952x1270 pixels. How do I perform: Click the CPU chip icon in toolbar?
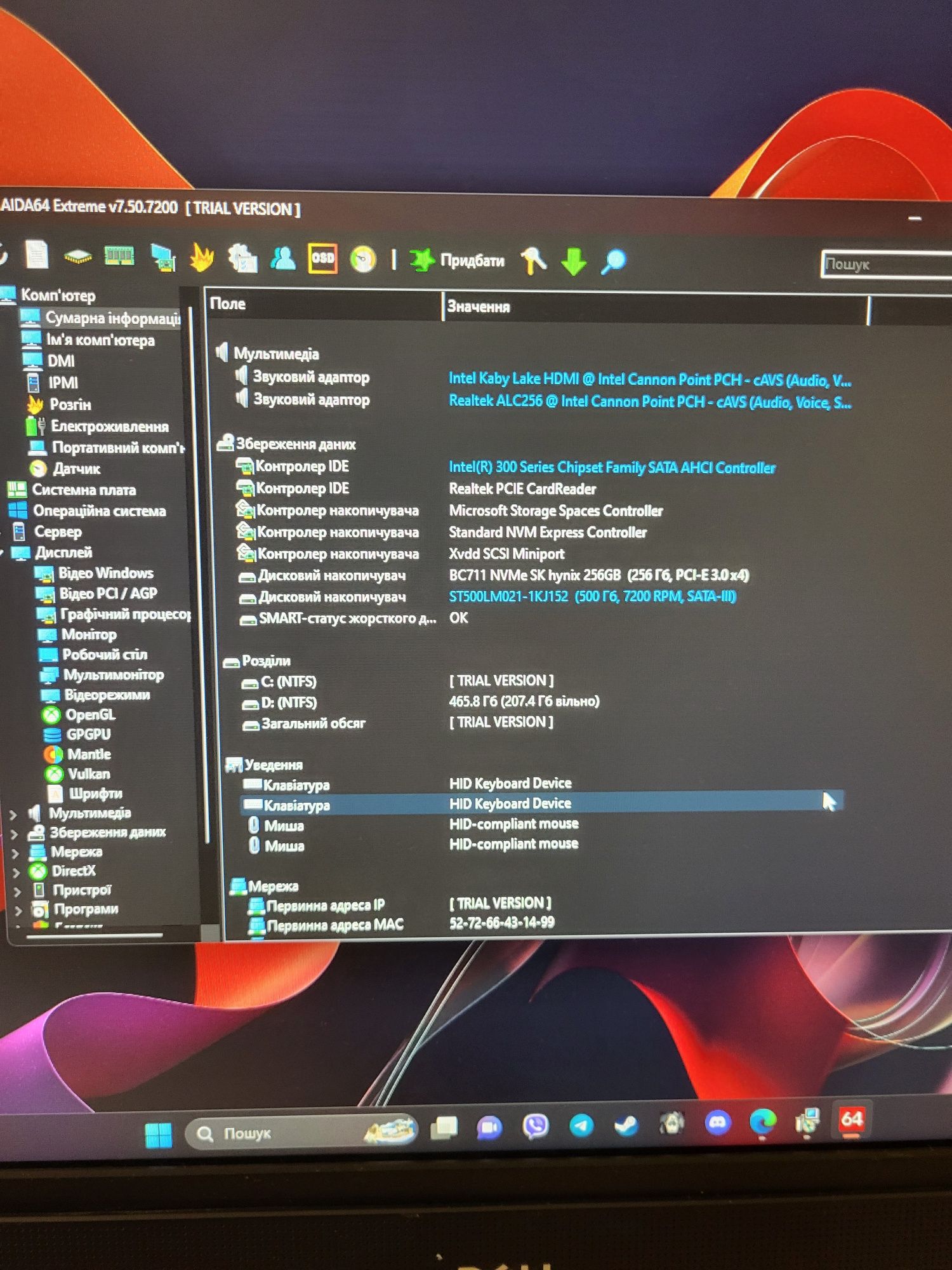click(77, 257)
